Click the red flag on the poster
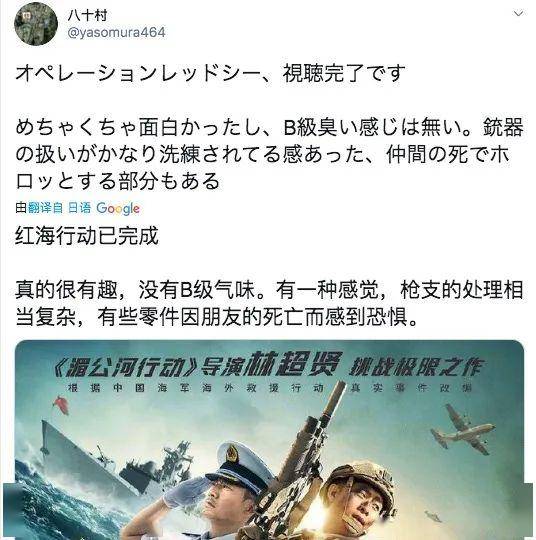Viewport: 536px width, 540px height. pos(61,405)
